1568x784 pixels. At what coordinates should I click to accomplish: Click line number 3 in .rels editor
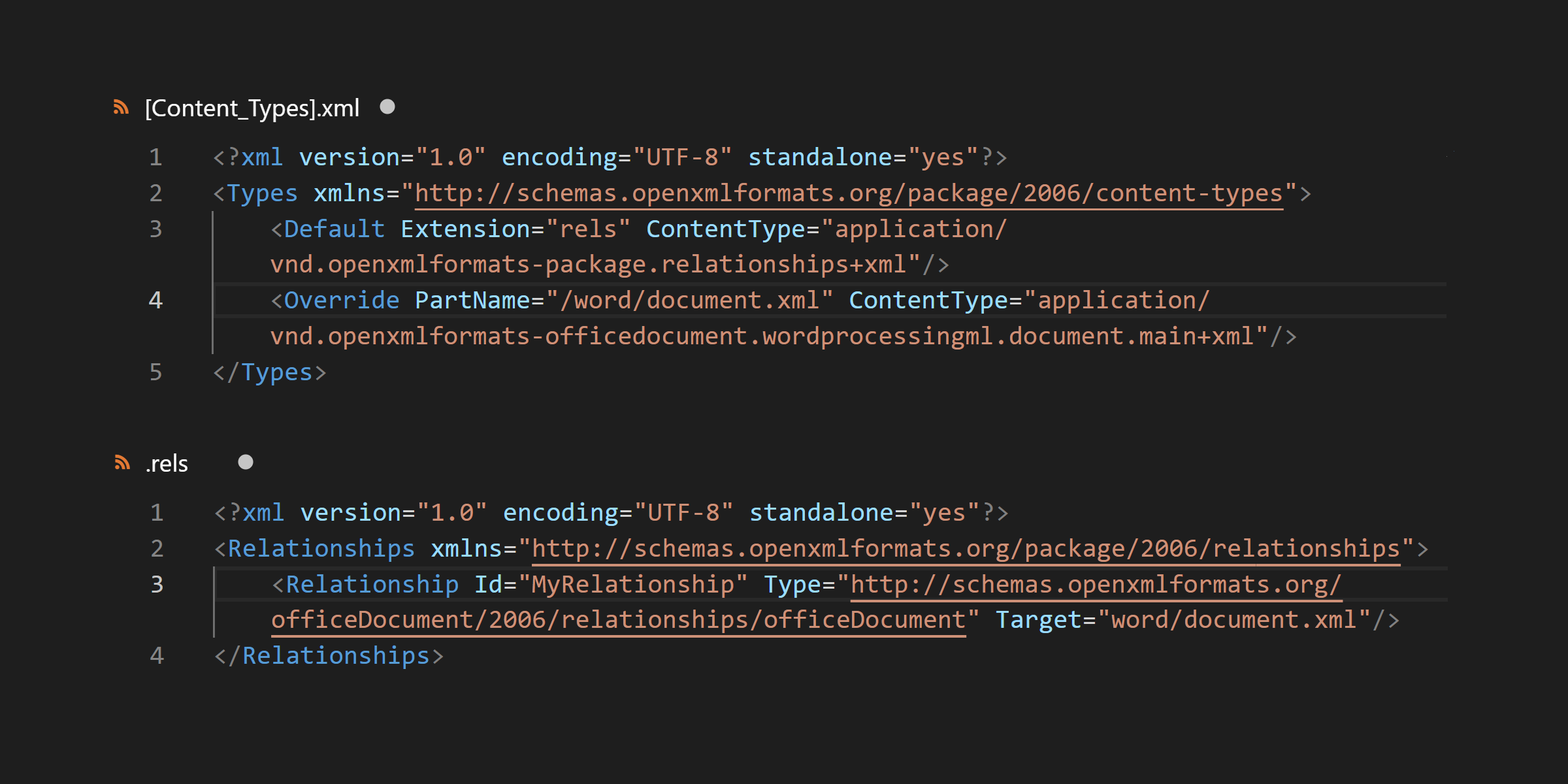click(157, 585)
